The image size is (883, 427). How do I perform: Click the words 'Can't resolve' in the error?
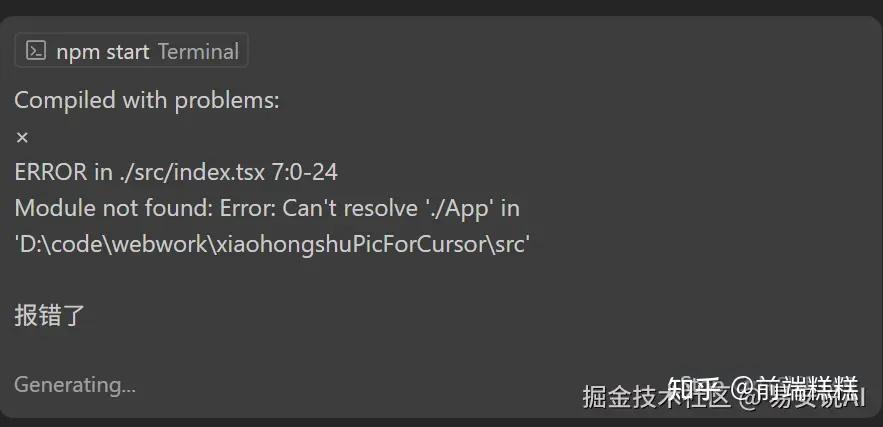point(350,208)
